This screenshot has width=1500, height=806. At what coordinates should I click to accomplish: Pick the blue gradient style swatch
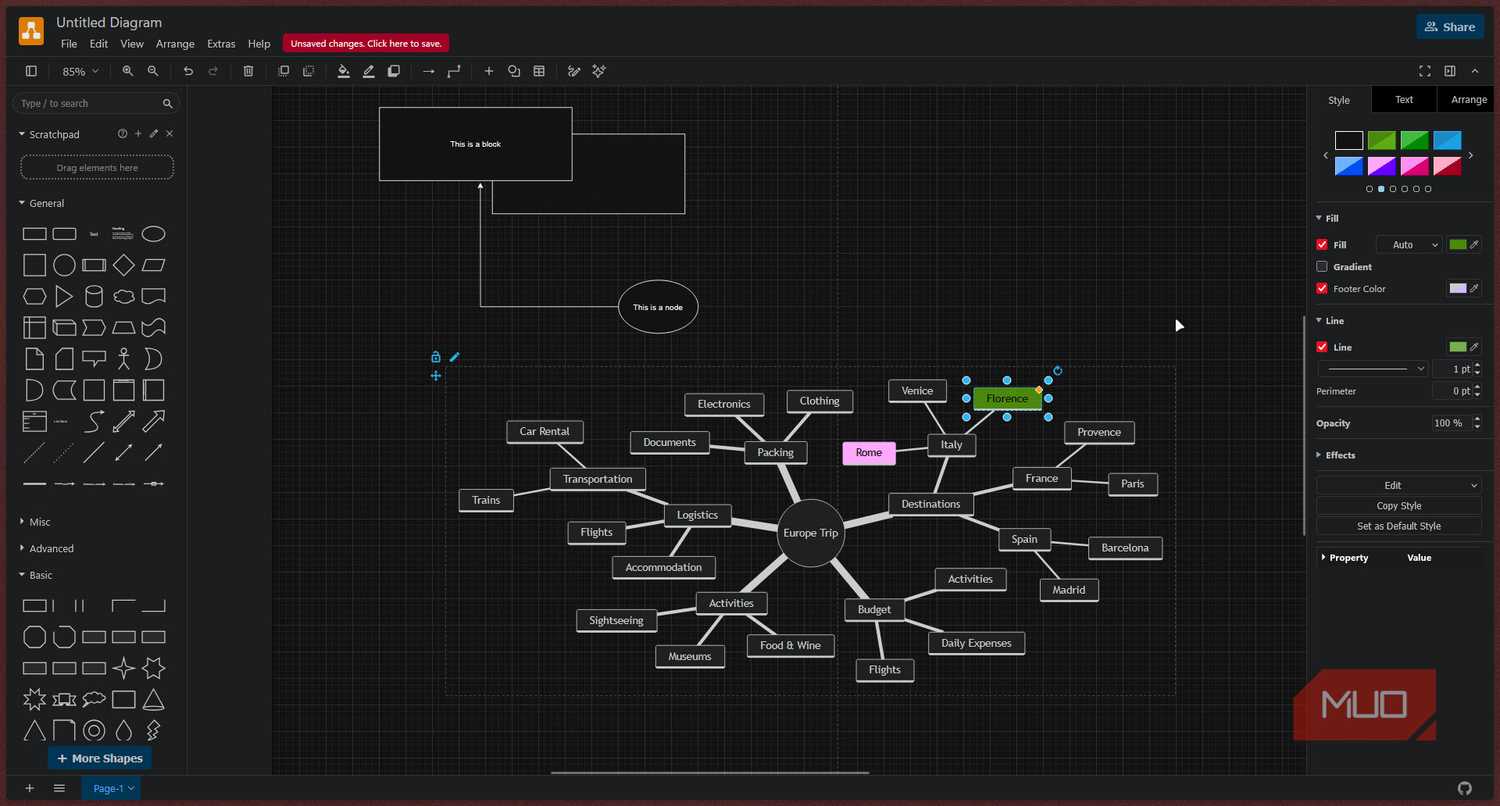(1349, 166)
